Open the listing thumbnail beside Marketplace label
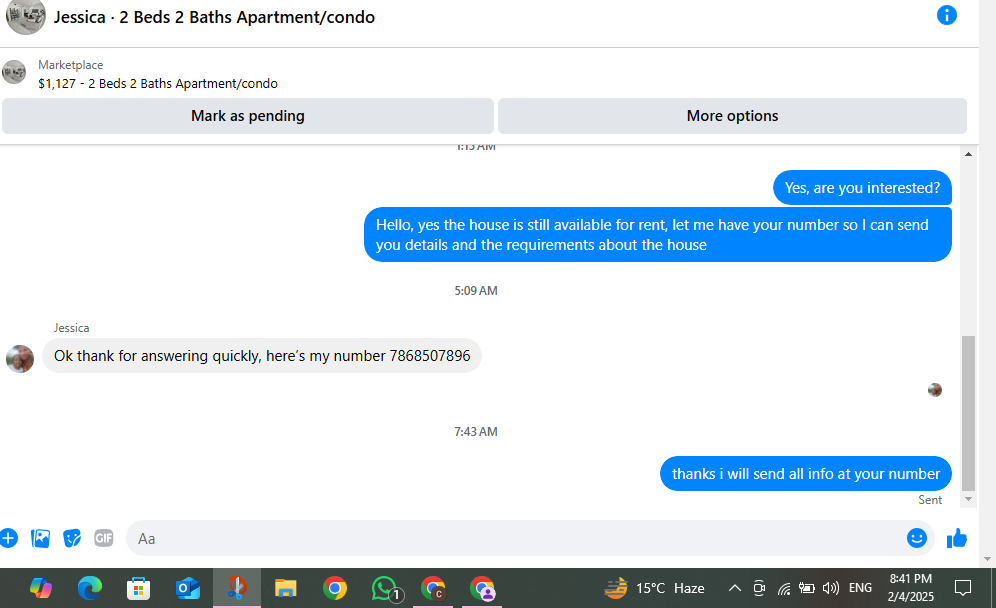This screenshot has width=996, height=608. (14, 72)
